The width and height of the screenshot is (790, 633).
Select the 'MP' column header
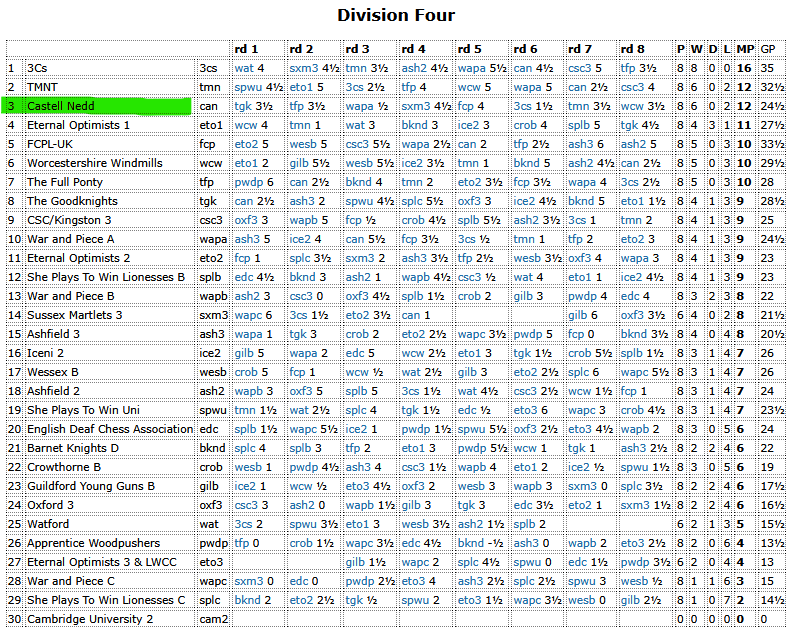[x=745, y=49]
